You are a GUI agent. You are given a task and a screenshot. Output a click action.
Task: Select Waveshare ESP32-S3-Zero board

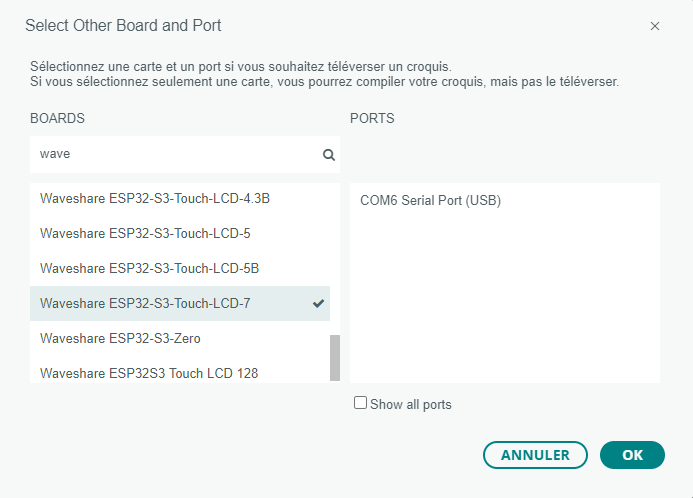180,338
